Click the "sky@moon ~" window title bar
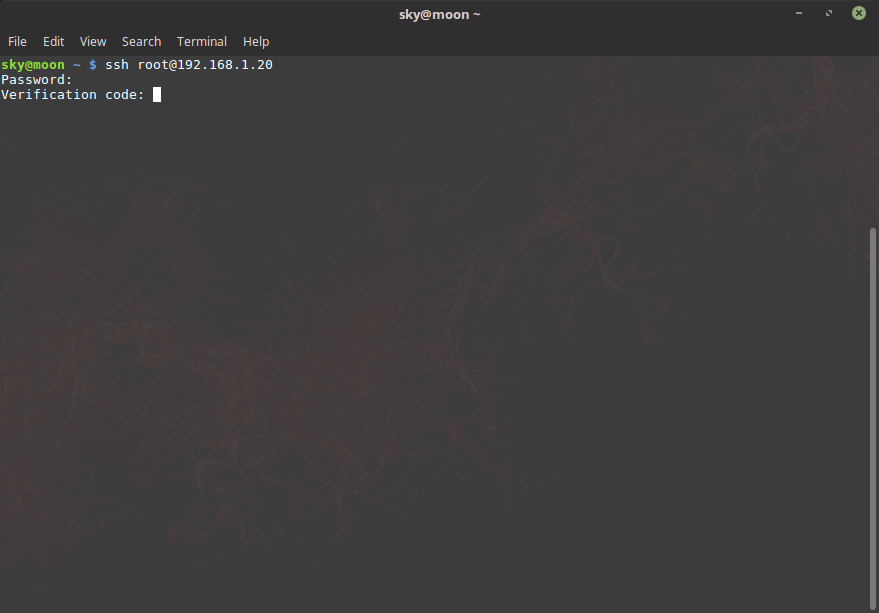 439,14
